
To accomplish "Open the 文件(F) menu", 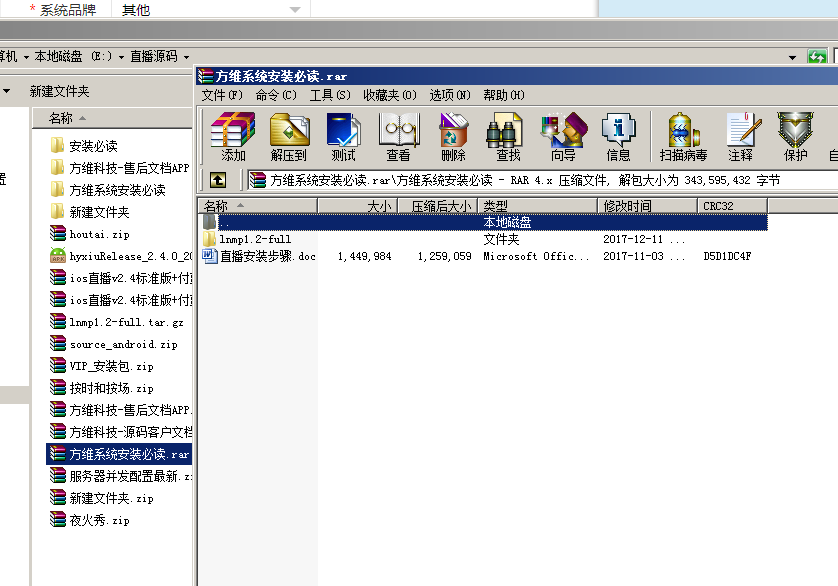I will (222, 95).
